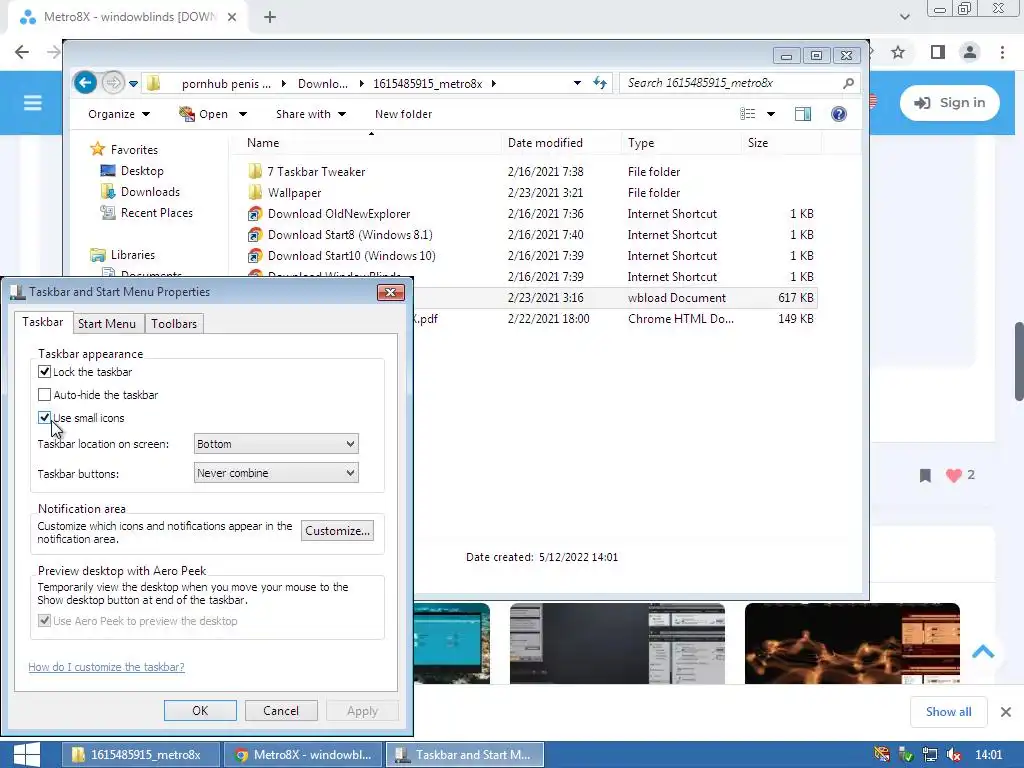Open website hamburger menu icon
Screen dimensions: 1024x768
33,103
